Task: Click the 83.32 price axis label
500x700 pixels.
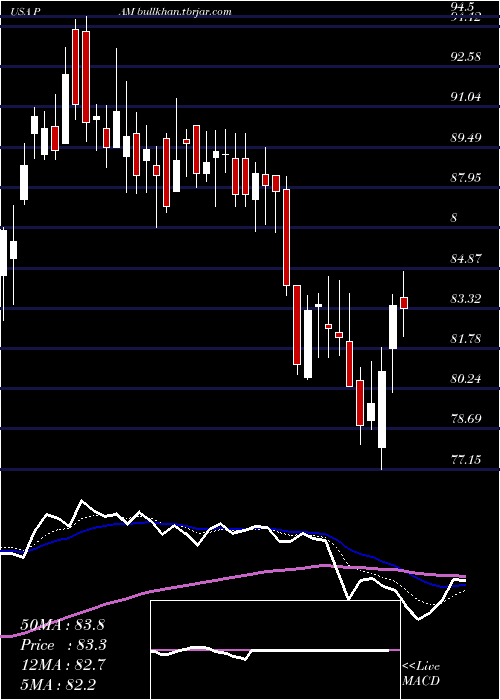Action: point(466,299)
